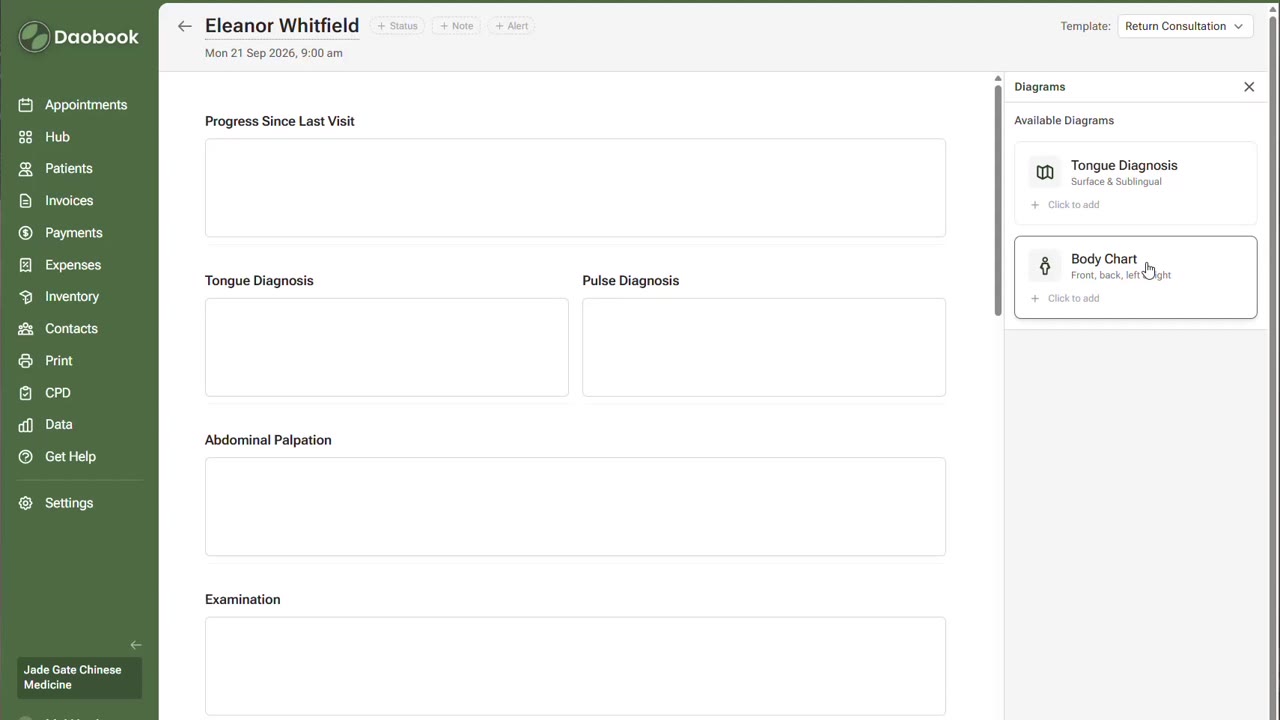Image resolution: width=1280 pixels, height=720 pixels.
Task: Open the Return Consultation template dropdown
Action: tap(1184, 26)
